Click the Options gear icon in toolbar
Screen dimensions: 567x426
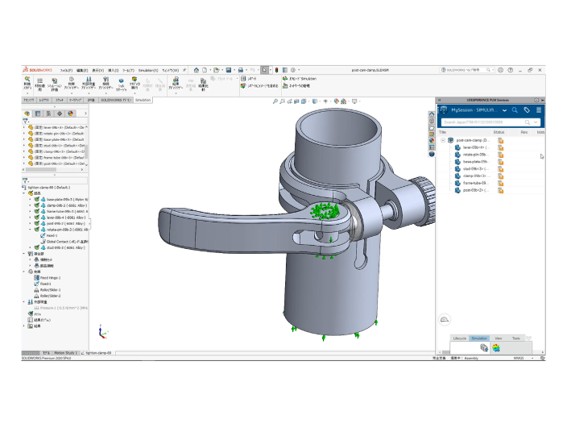[293, 70]
